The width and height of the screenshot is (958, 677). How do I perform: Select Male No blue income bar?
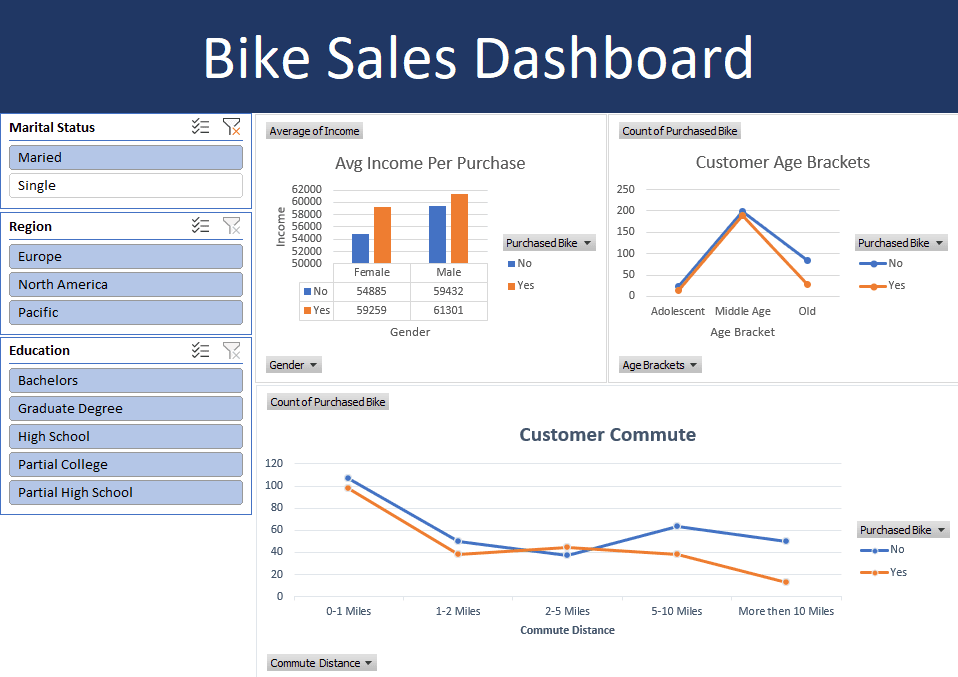437,235
